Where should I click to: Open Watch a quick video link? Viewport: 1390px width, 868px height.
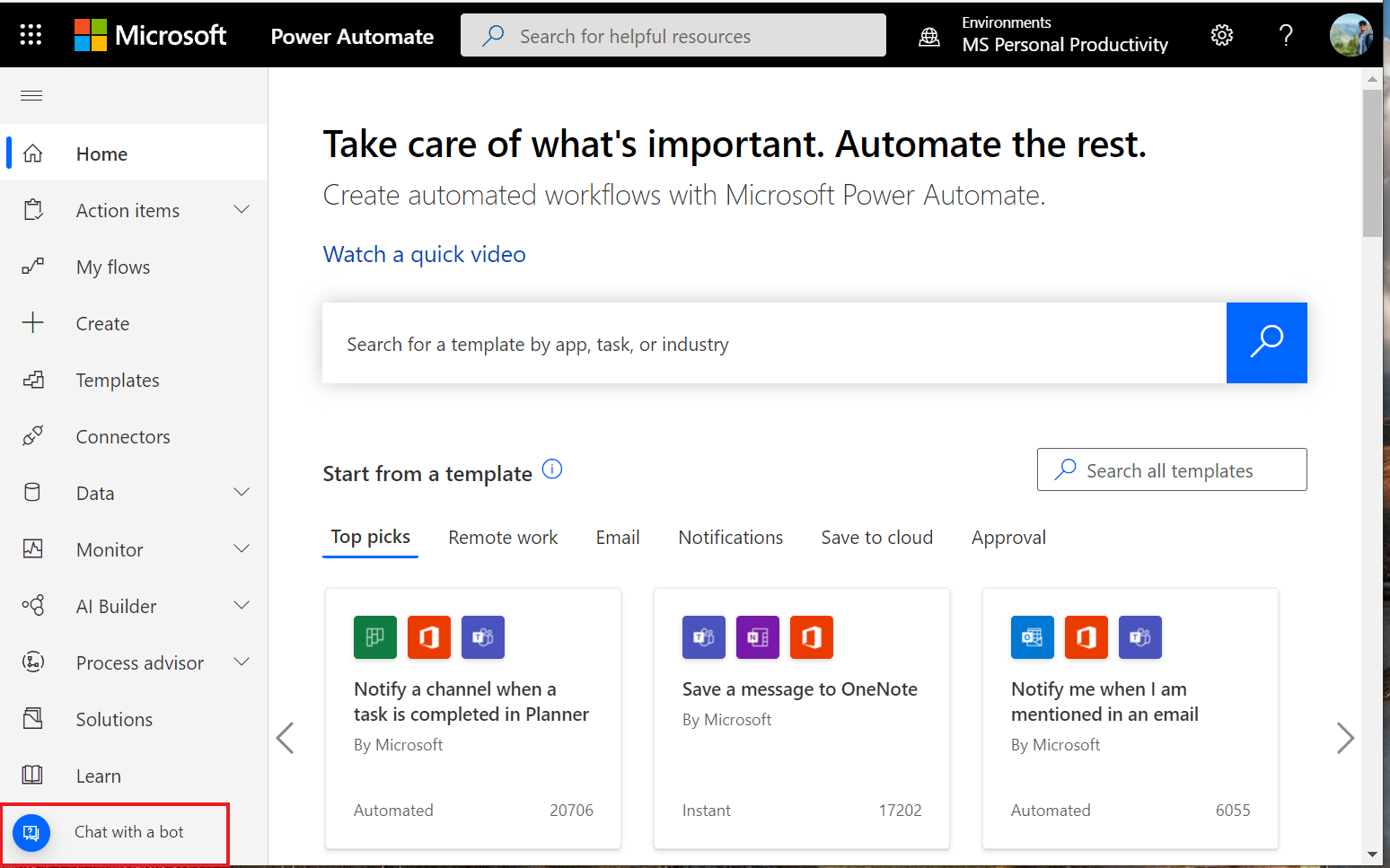424,254
